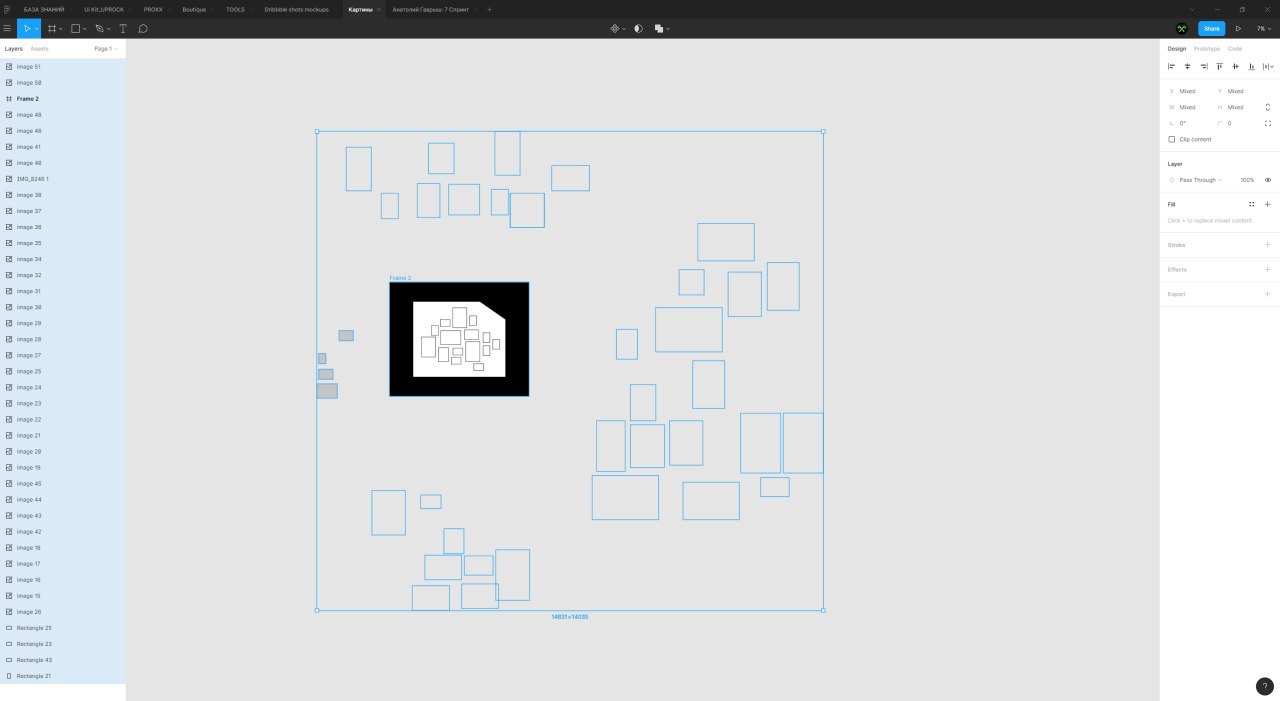Enable the Clip content checkbox
Image resolution: width=1280 pixels, height=701 pixels.
[1172, 139]
